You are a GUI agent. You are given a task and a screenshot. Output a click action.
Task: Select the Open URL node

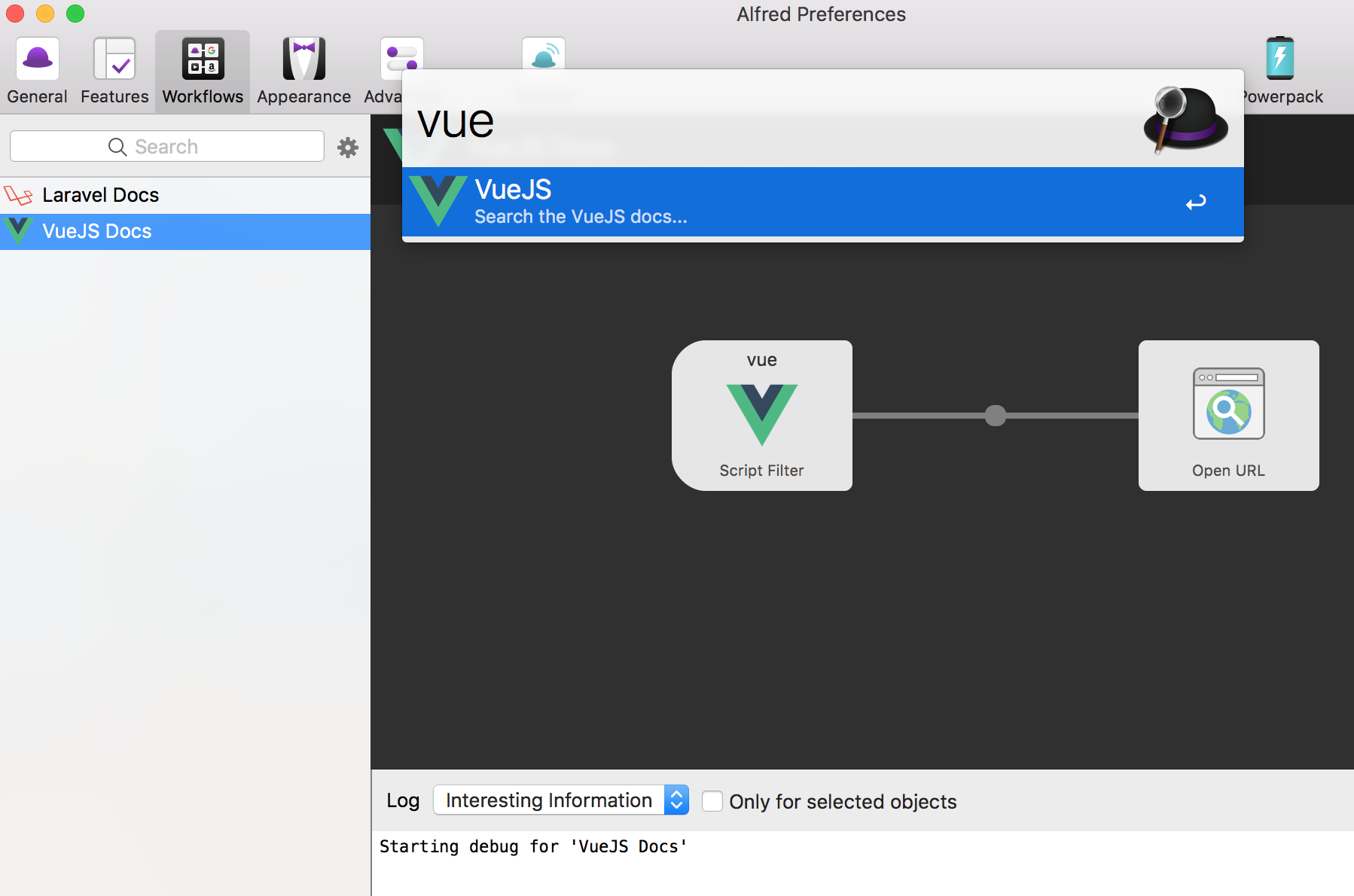[x=1229, y=416]
